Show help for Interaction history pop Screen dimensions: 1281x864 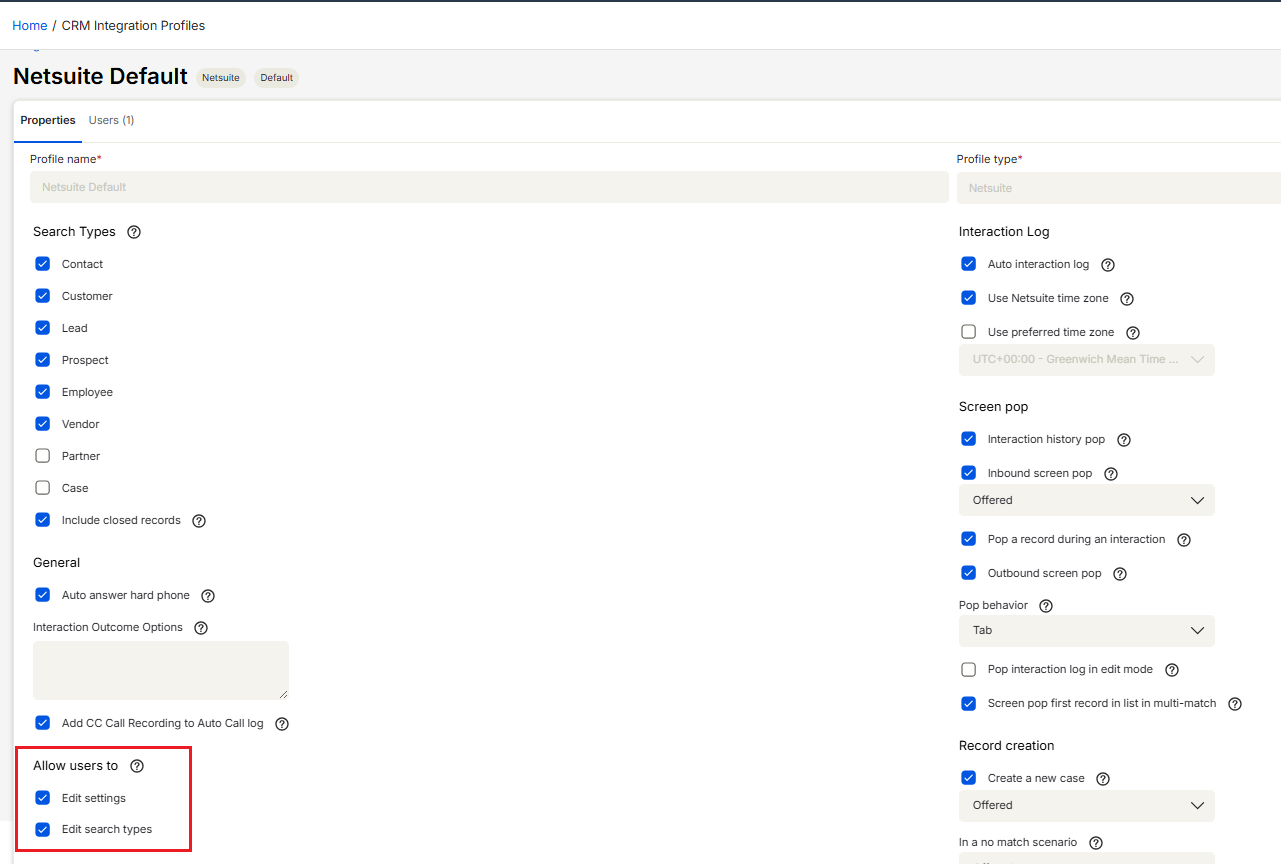click(x=1124, y=440)
